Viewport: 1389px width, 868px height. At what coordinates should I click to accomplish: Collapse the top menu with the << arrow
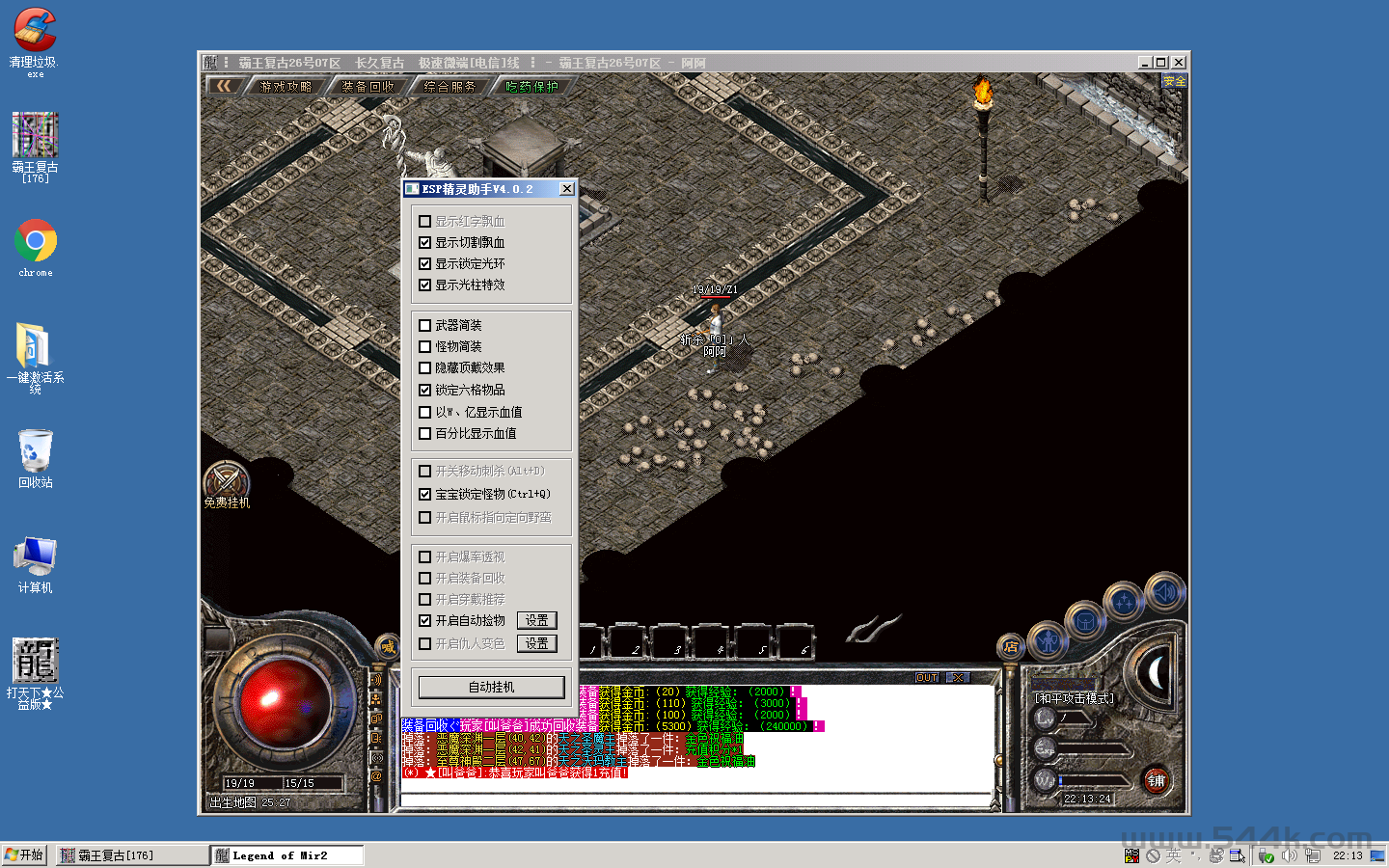coord(224,84)
